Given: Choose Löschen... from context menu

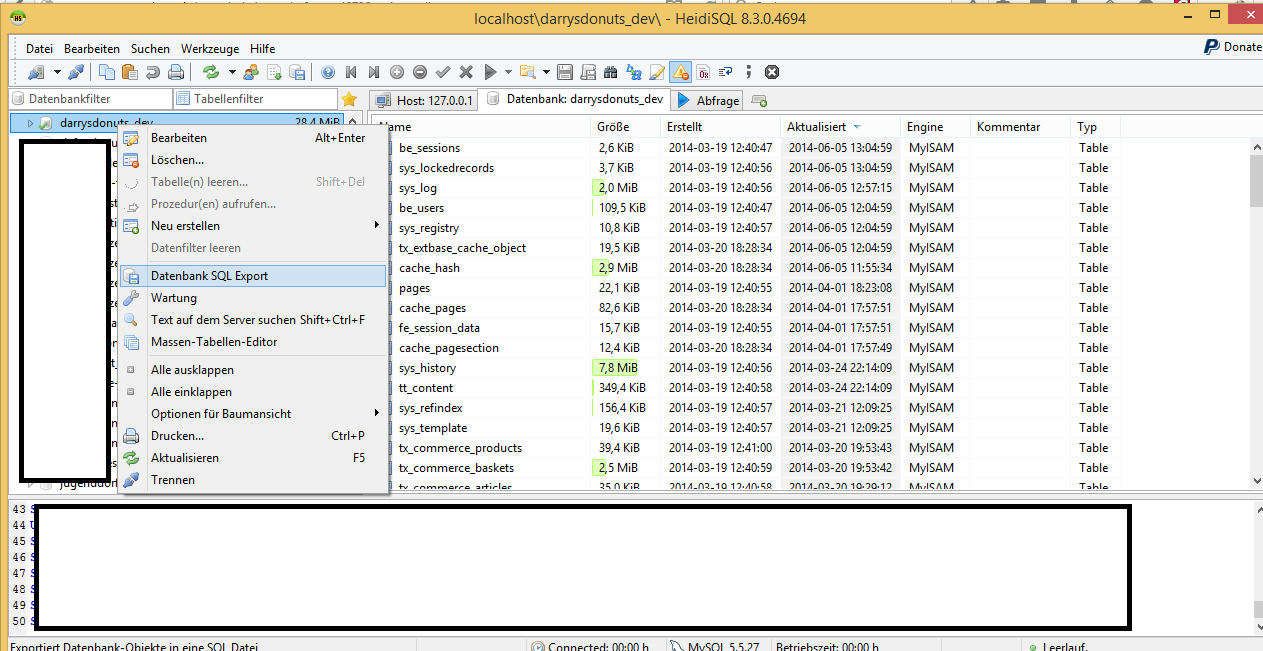Looking at the screenshot, I should [252, 160].
